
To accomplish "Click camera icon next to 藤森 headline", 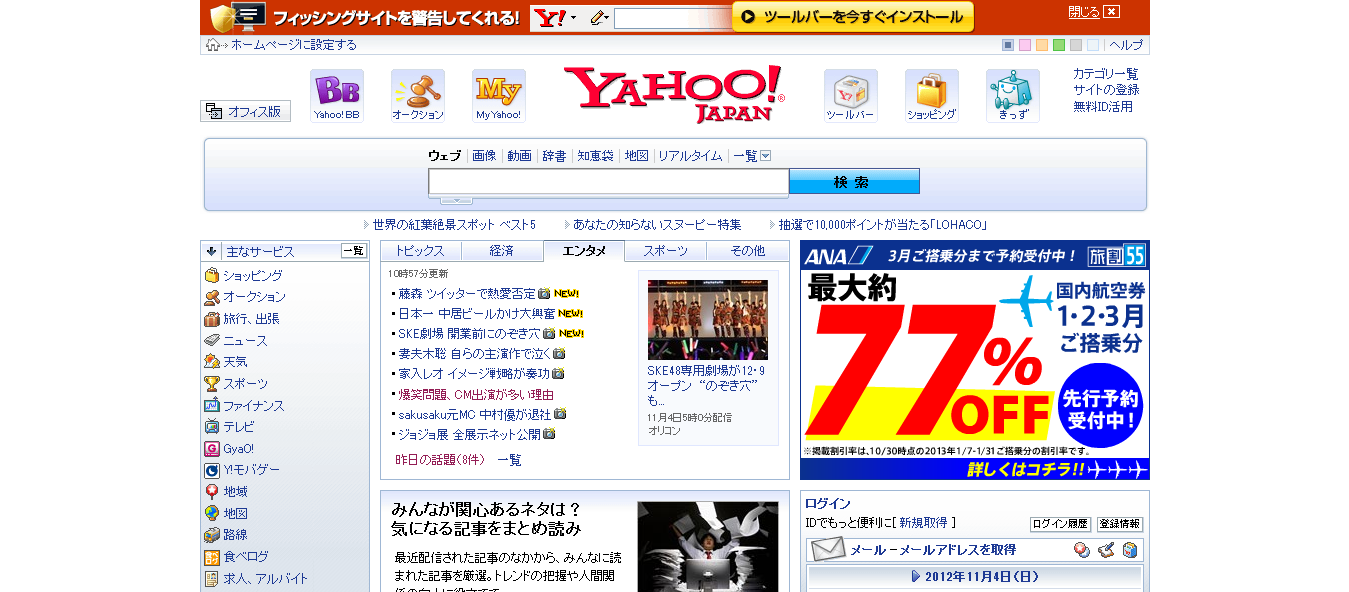I will [544, 294].
